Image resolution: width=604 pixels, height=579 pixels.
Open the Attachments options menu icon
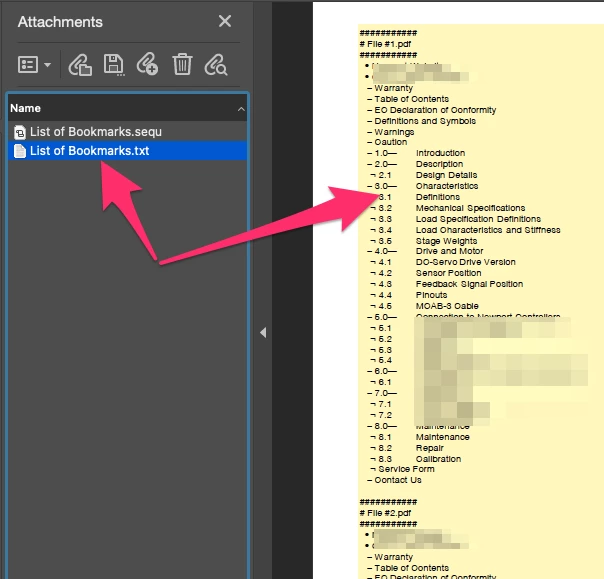[x=28, y=64]
